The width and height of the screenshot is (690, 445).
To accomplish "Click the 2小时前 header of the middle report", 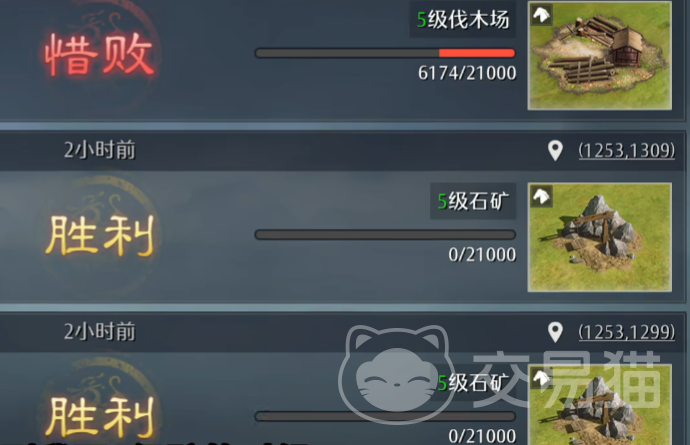I will pos(99,150).
